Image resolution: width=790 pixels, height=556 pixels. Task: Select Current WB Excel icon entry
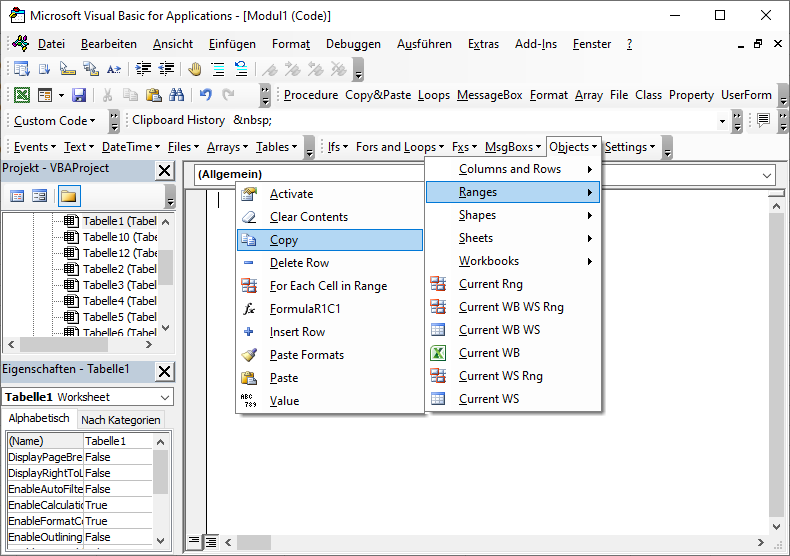513,353
